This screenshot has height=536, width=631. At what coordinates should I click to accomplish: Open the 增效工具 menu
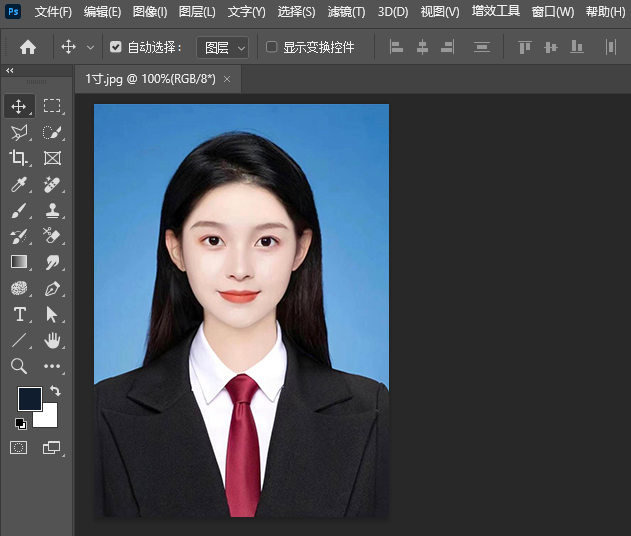[496, 11]
